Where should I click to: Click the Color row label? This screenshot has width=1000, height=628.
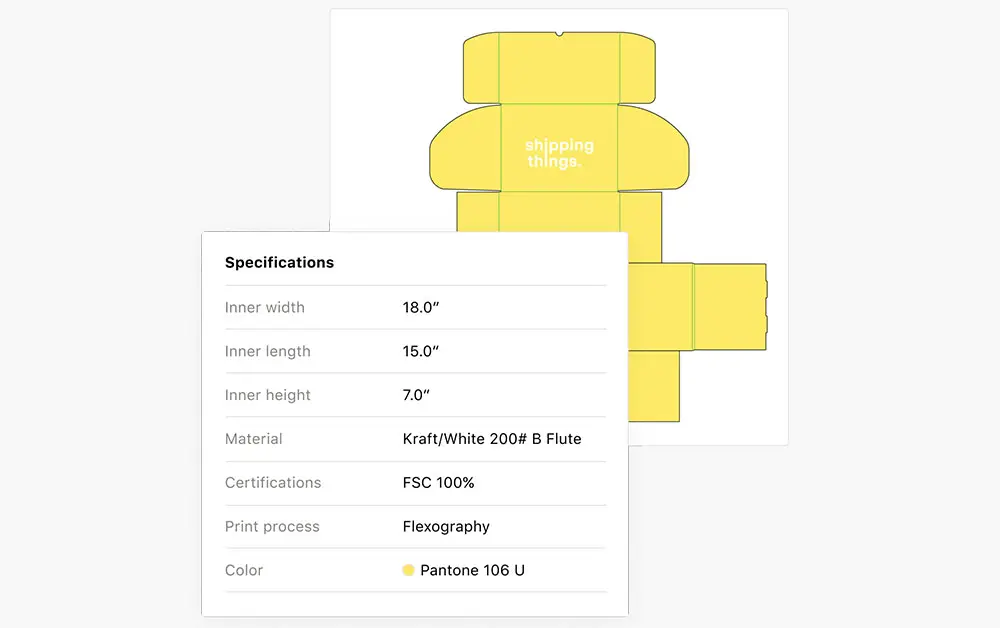[x=244, y=570]
